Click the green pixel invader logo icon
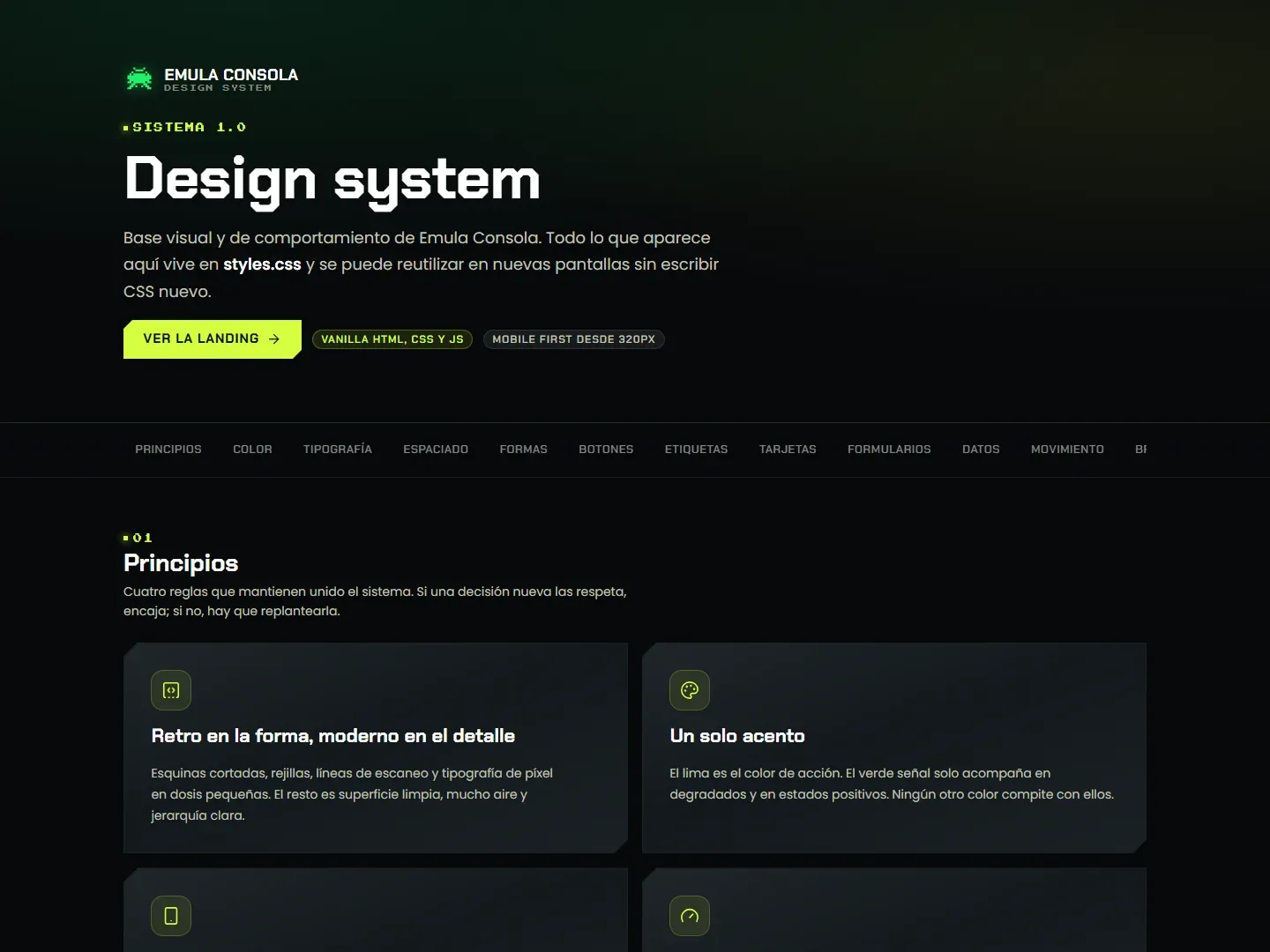The height and width of the screenshot is (952, 1270). (139, 78)
